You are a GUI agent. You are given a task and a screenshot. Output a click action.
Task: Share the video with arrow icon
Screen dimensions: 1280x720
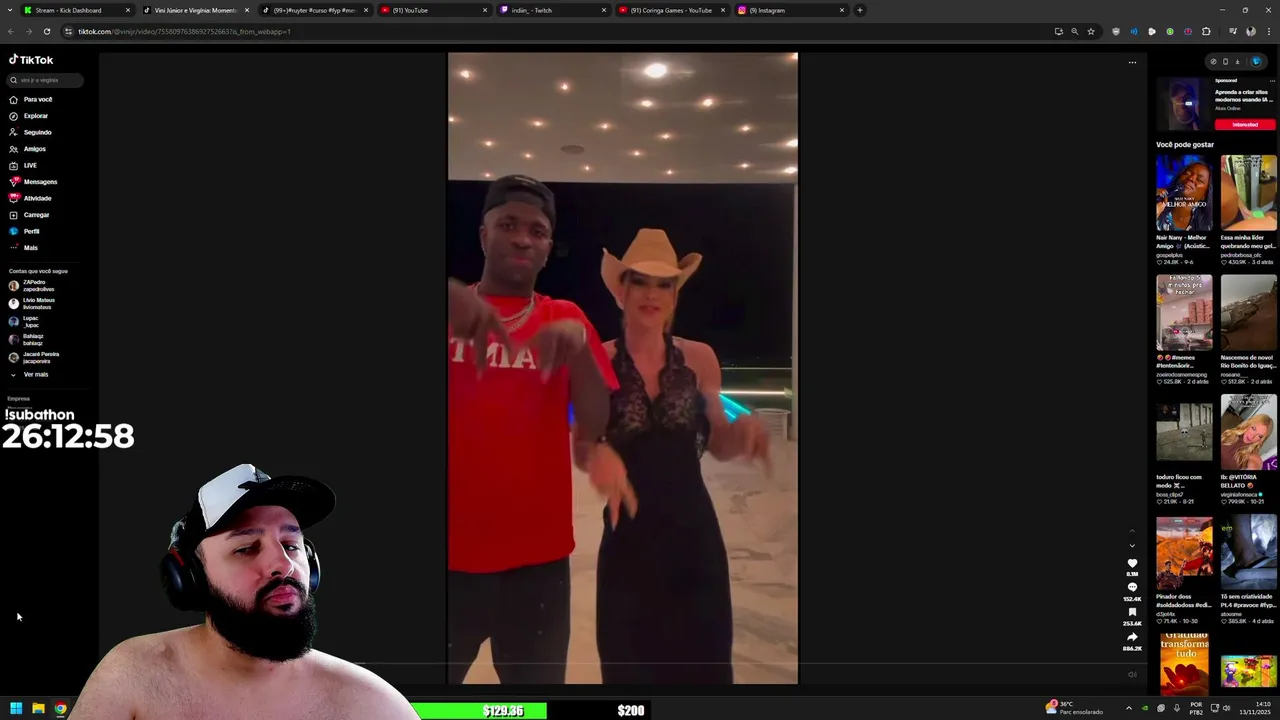[1132, 637]
